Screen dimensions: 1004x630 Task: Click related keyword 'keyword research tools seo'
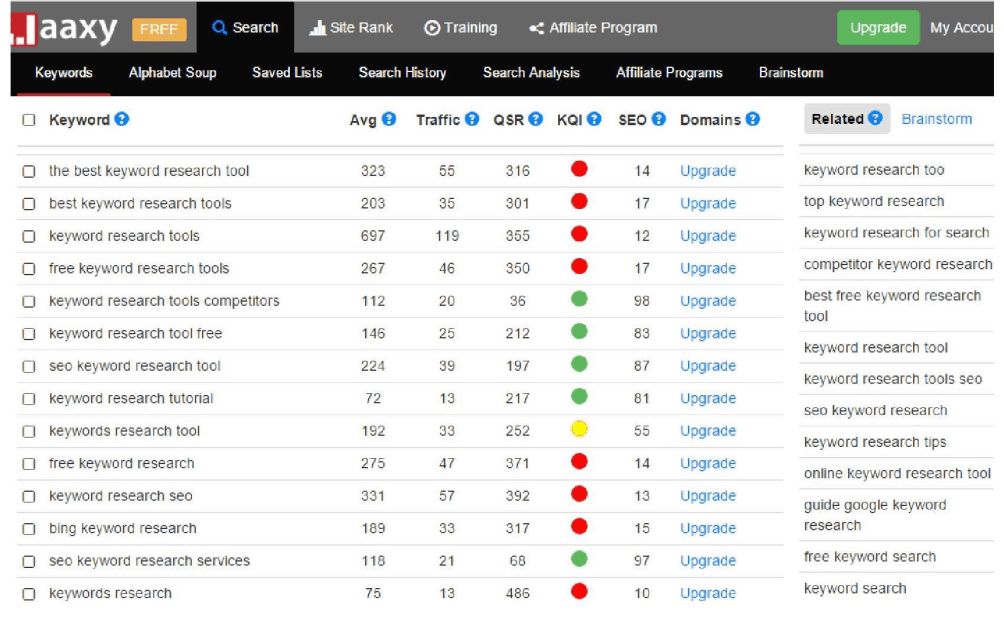(x=893, y=379)
